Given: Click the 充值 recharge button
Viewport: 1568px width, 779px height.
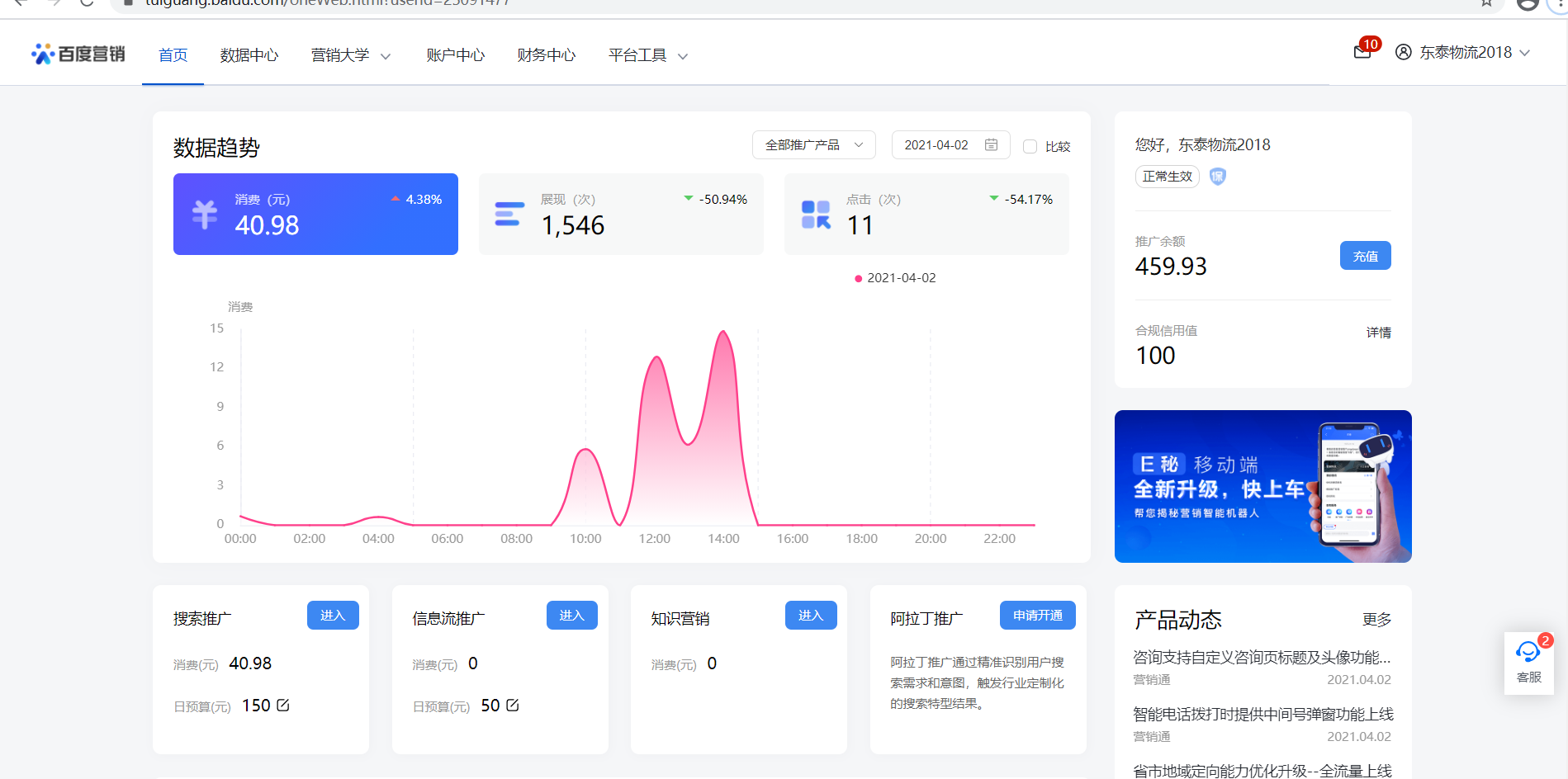Looking at the screenshot, I should 1365,256.
